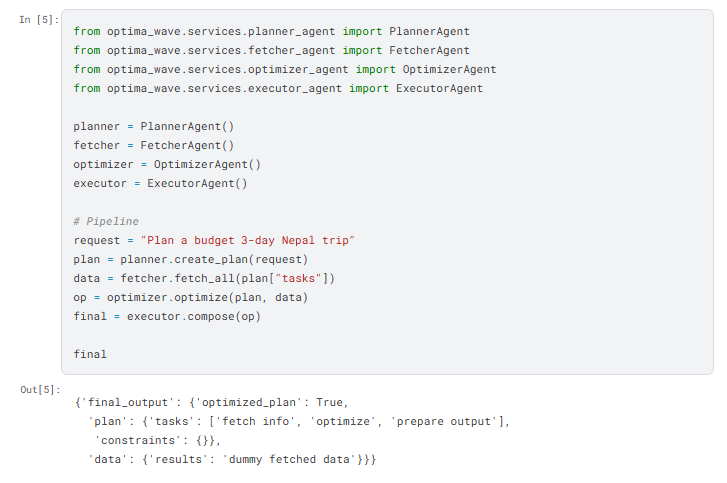
Task: Click the 'tasks' list in the output
Action: (357, 421)
